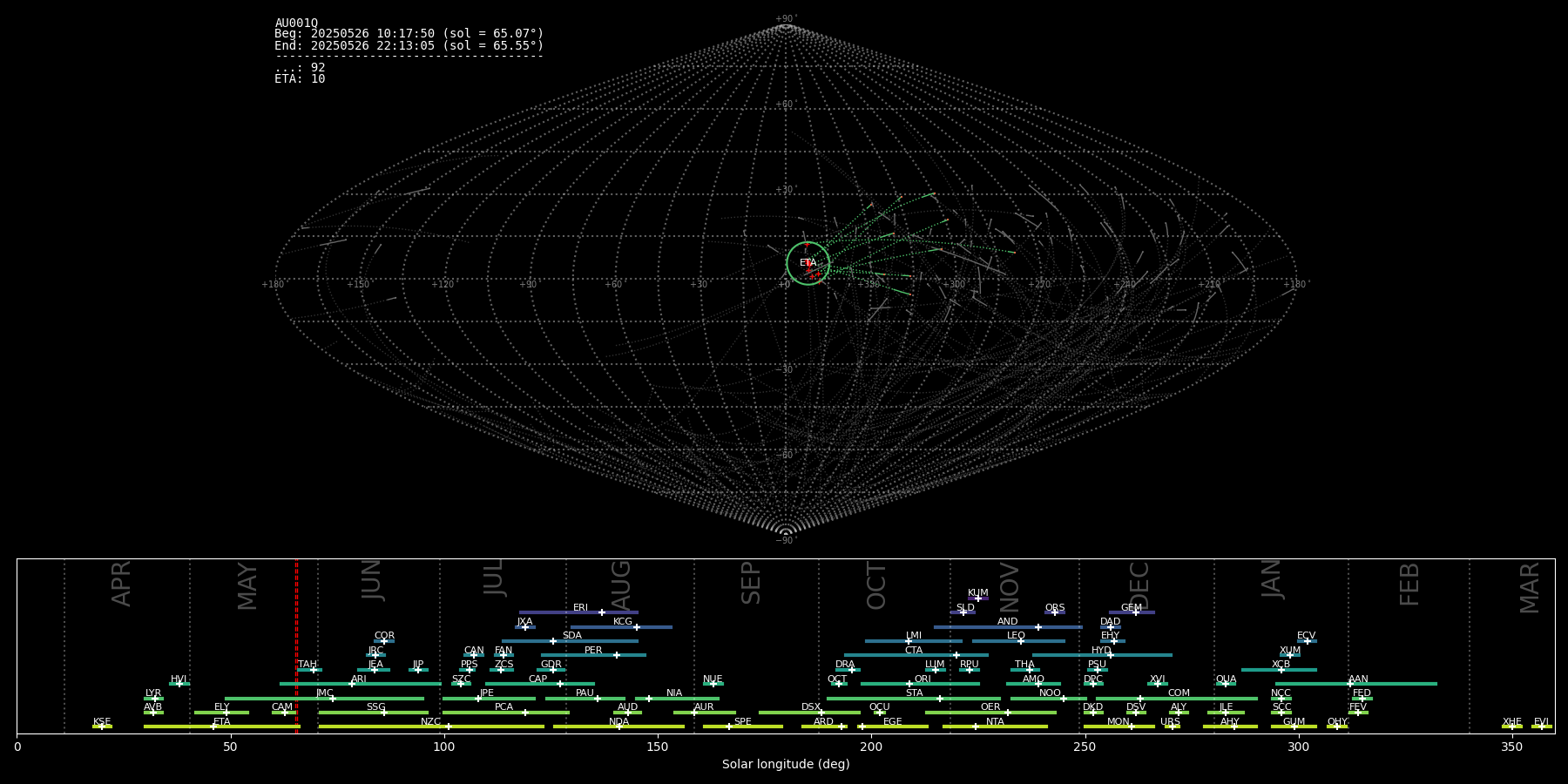
Task: Select the CAP shower label
Action: (537, 679)
